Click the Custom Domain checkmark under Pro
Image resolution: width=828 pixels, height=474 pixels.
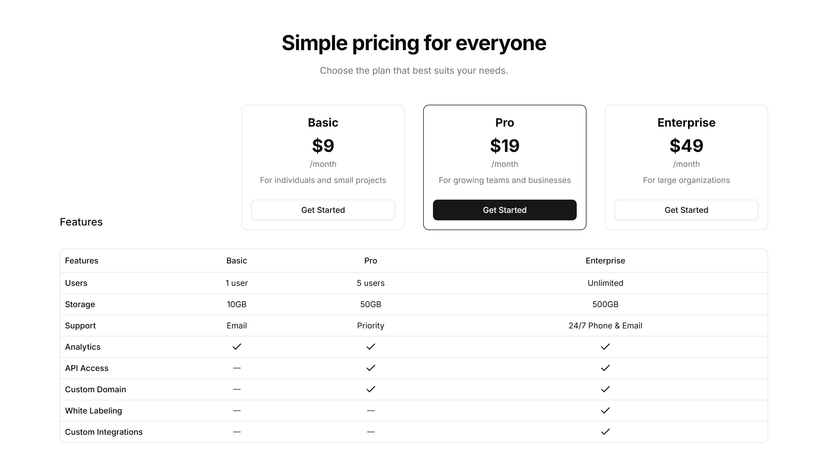[x=371, y=389]
